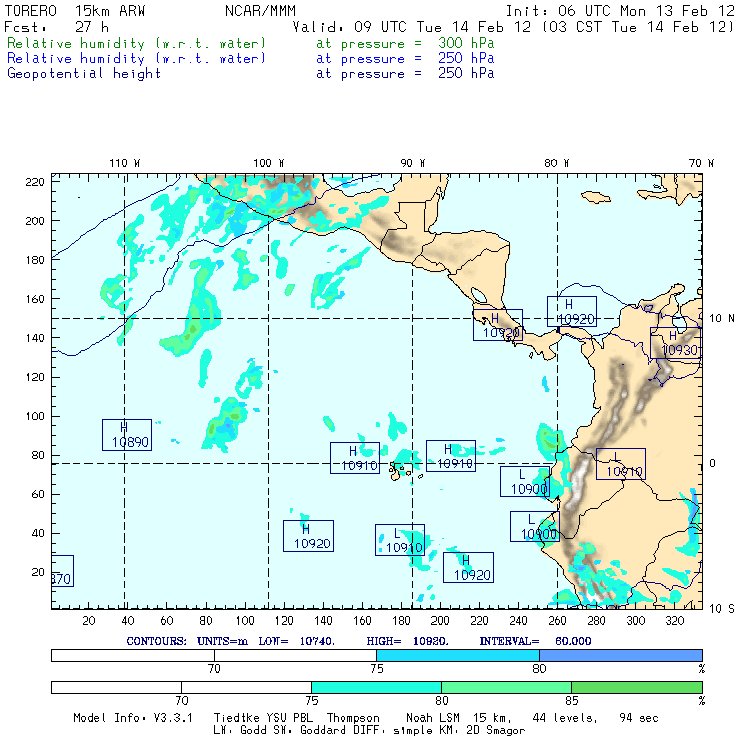Select the 'Fcst: 27 h' forecast label
The width and height of the screenshot is (740, 740).
56,27
